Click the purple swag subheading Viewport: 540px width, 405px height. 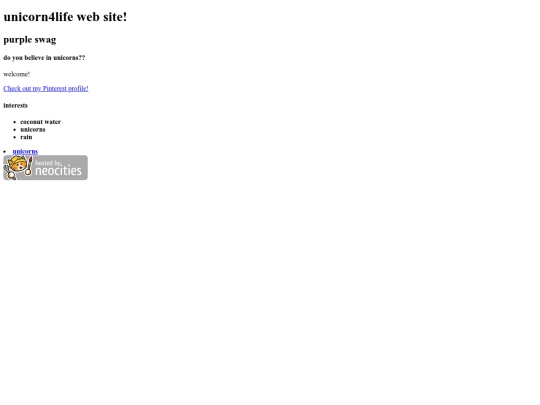click(x=30, y=40)
